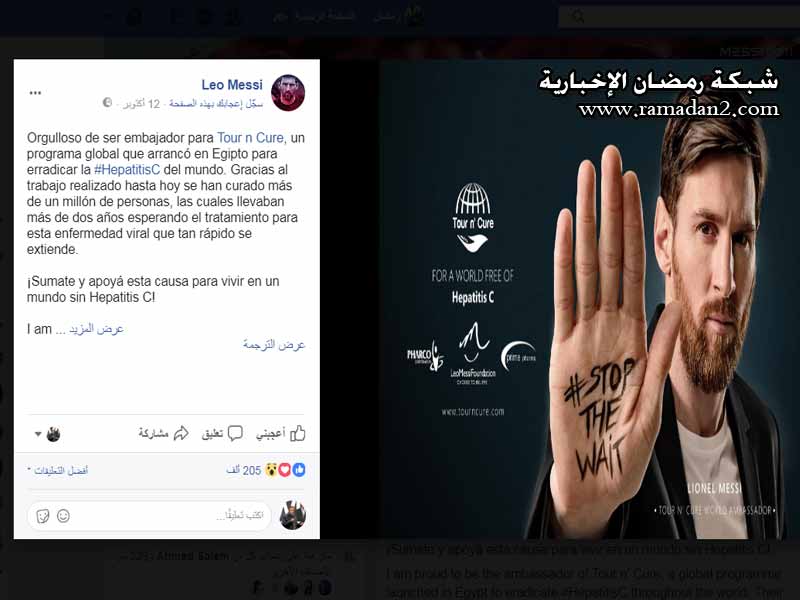This screenshot has height=600, width=800.
Task: Click the like this page link
Action: tap(216, 104)
